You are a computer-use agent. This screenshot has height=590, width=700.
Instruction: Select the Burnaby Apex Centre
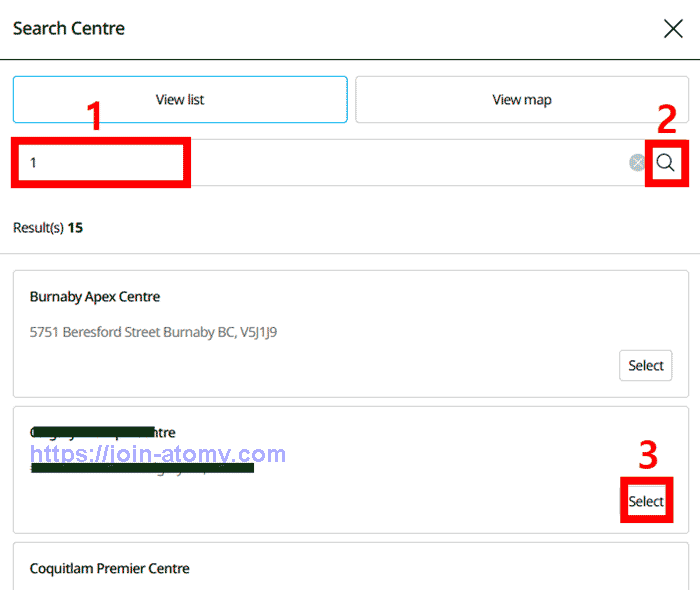pos(645,365)
